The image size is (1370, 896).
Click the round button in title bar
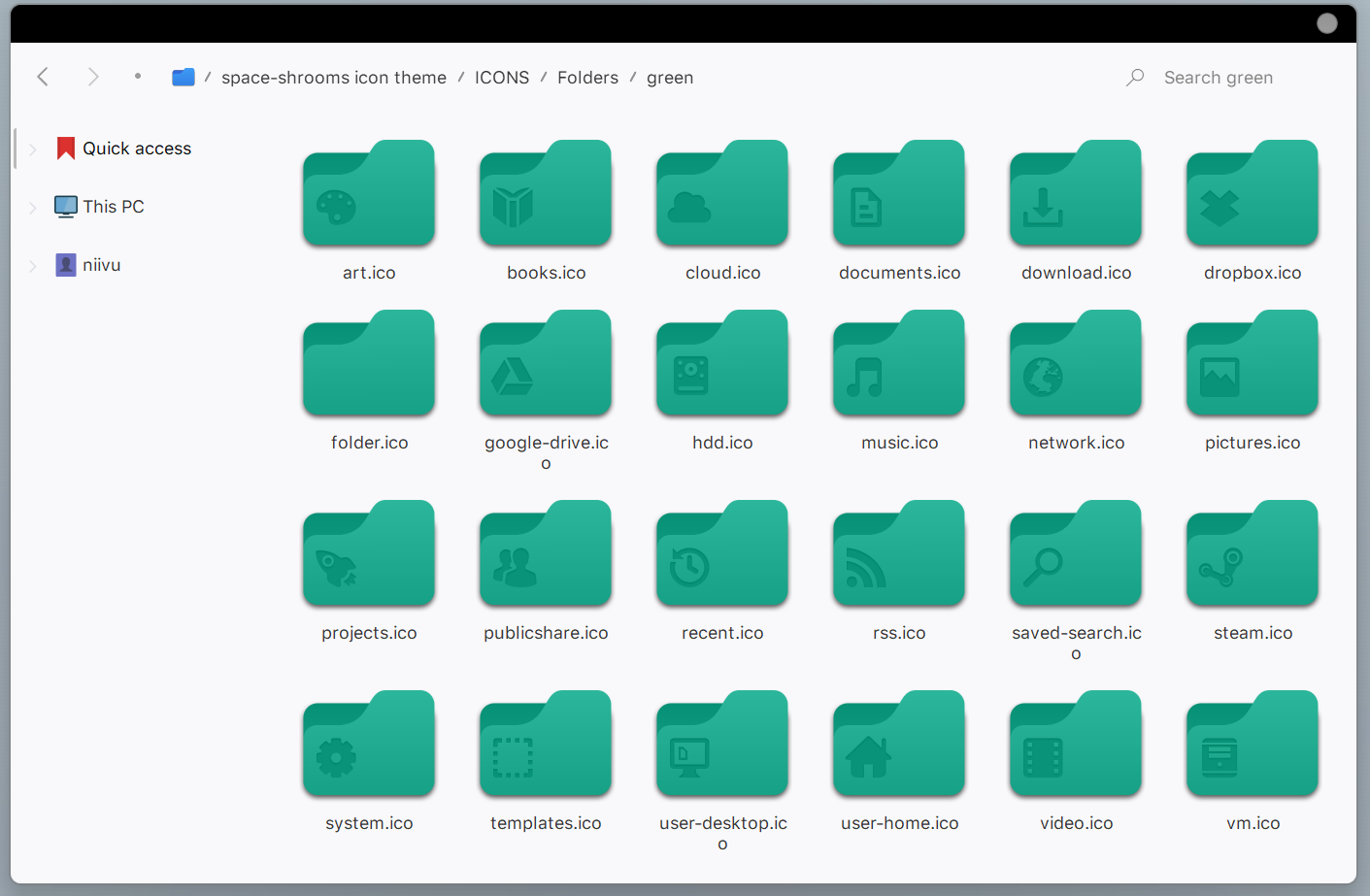click(1327, 23)
